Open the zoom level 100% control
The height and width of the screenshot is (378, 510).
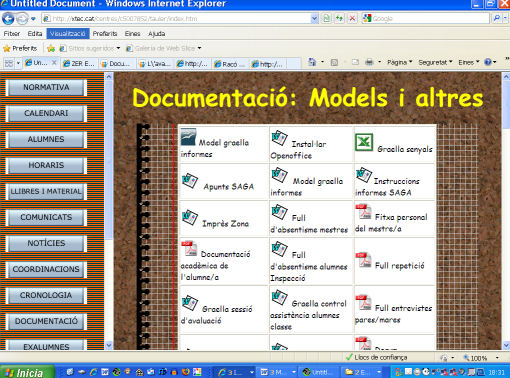(480, 358)
